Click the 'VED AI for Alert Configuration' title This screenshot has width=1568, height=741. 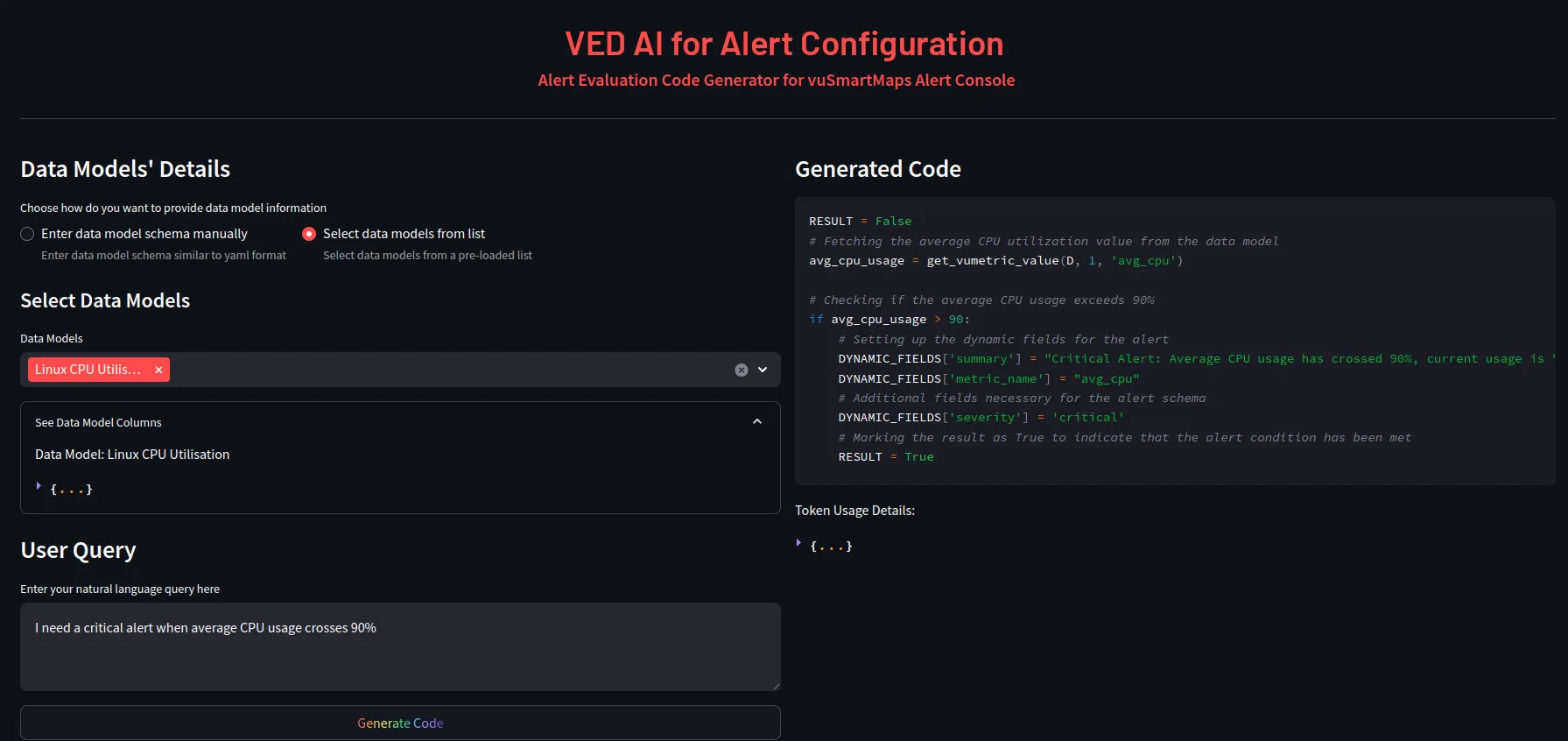[784, 44]
